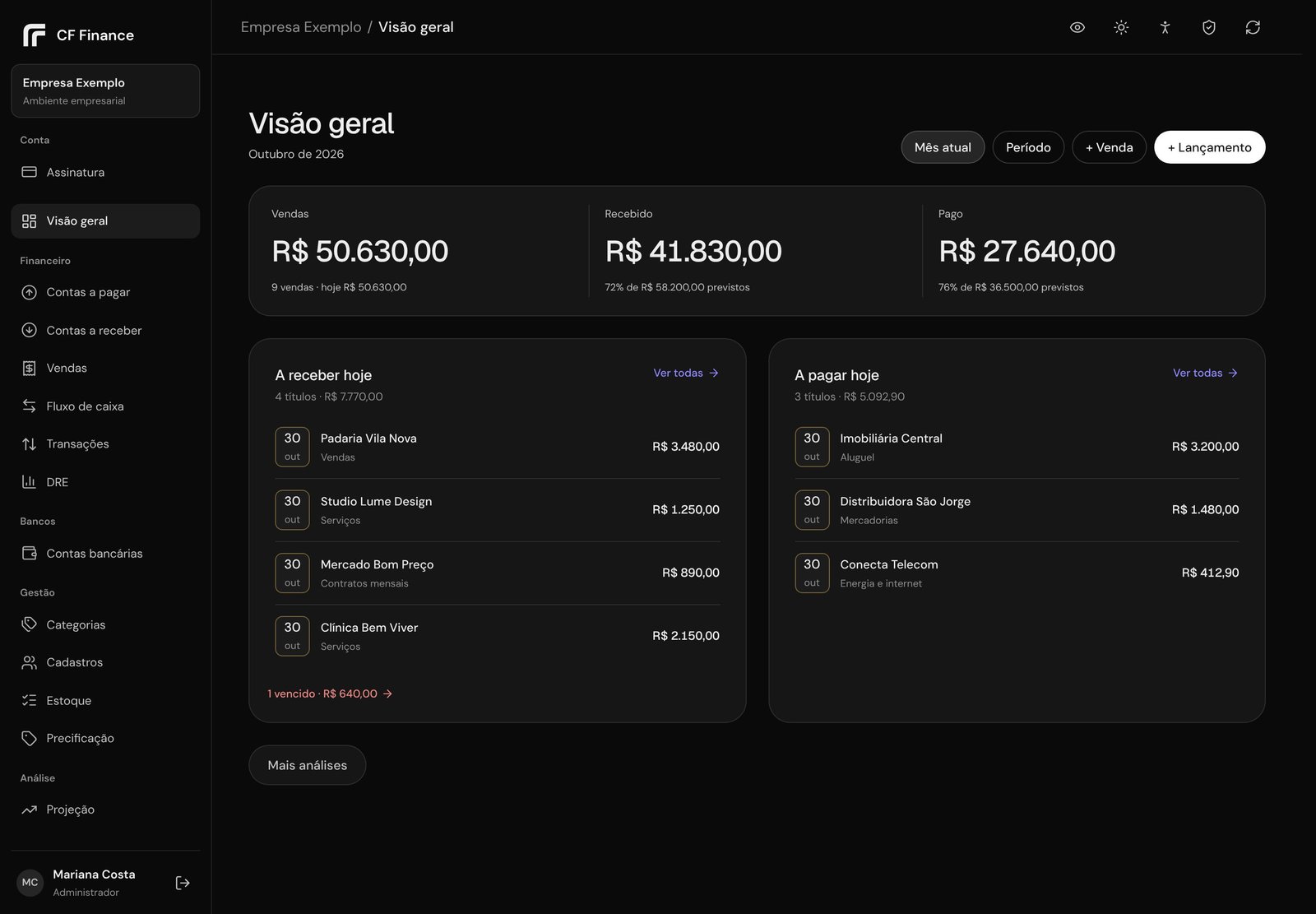Open the Conecta Telecom payable row
Screen dimensions: 1316x914
point(1017,573)
